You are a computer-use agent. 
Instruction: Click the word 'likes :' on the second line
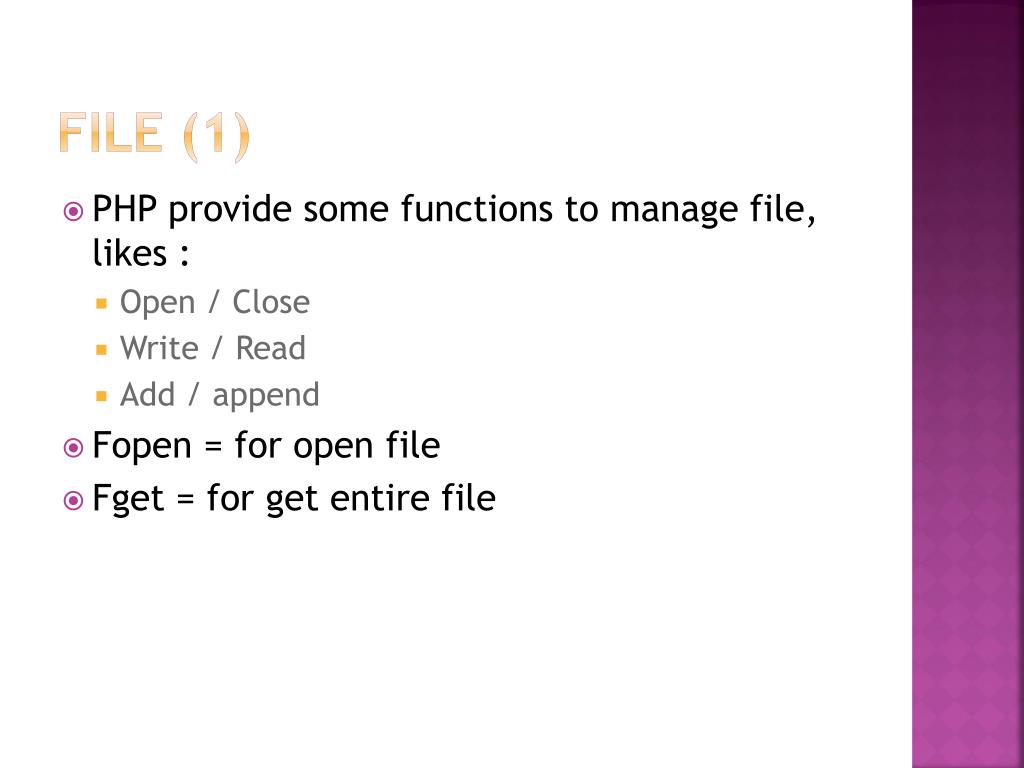click(x=141, y=253)
